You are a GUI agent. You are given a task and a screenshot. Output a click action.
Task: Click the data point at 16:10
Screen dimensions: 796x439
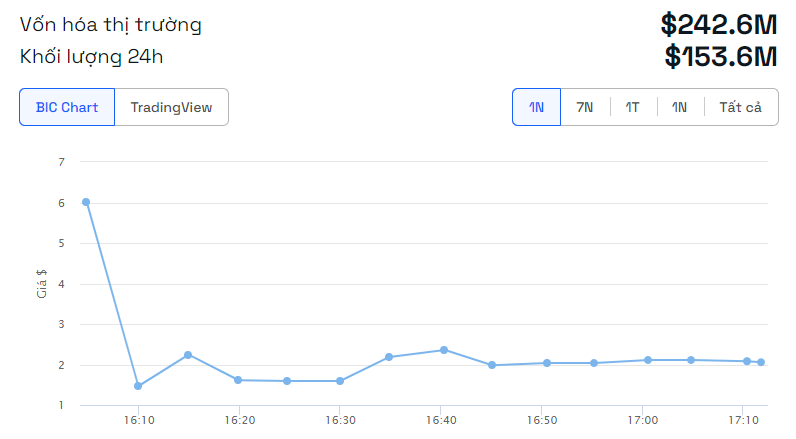click(138, 386)
